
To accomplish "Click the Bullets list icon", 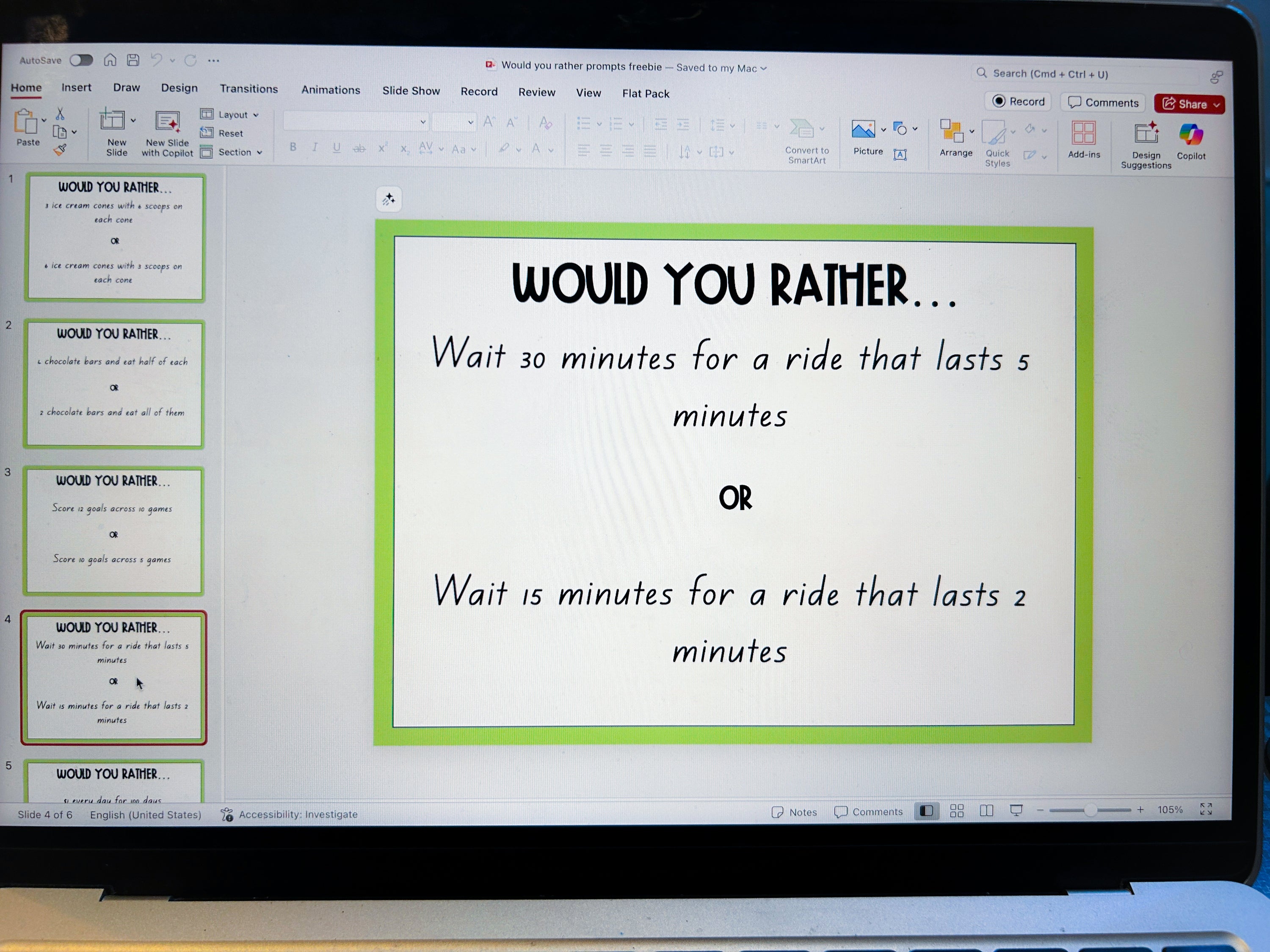I will [x=583, y=124].
